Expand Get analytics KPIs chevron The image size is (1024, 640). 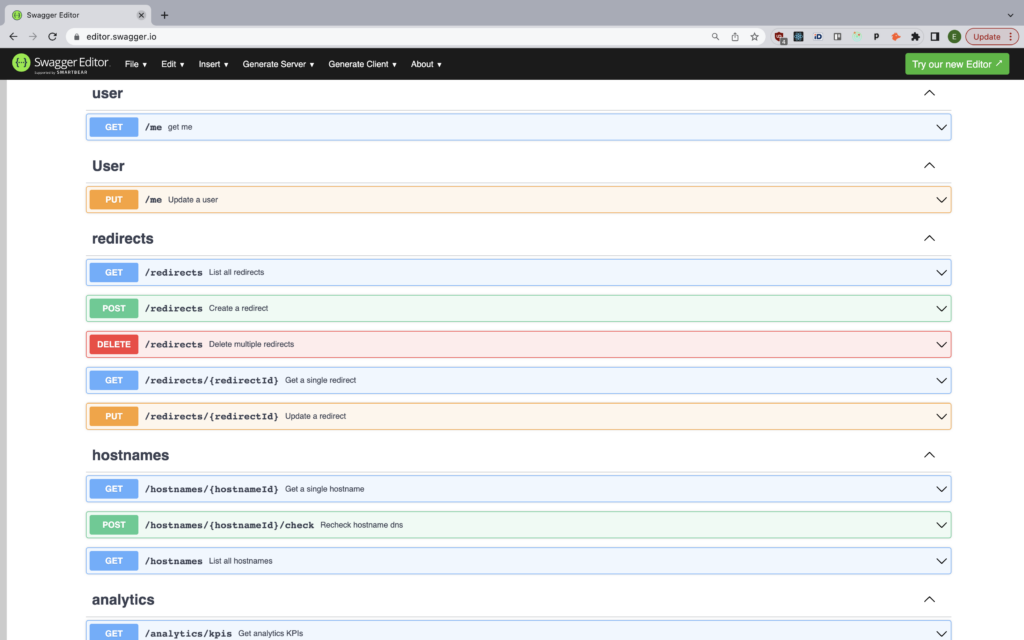(x=941, y=633)
